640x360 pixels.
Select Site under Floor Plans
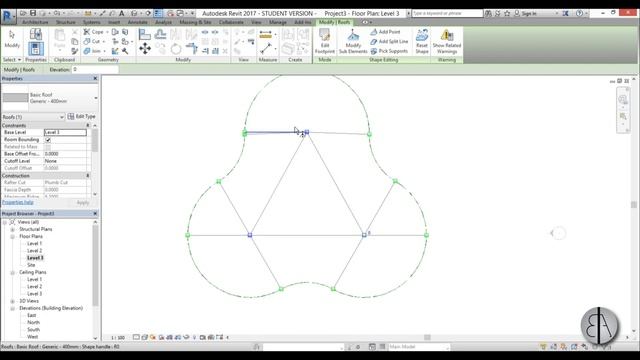31,265
